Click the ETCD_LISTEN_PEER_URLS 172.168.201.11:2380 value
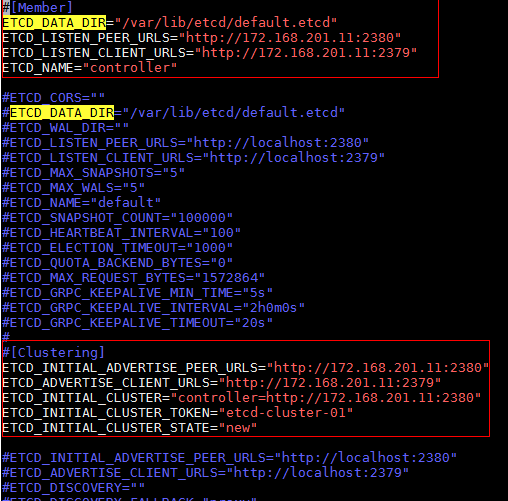This screenshot has width=508, height=501. tap(290, 38)
